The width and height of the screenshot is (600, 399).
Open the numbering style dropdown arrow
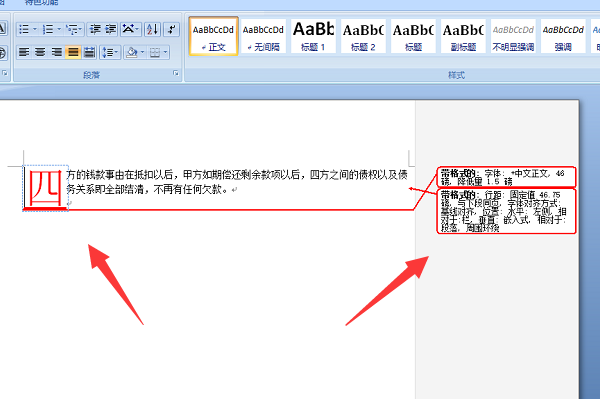click(59, 29)
